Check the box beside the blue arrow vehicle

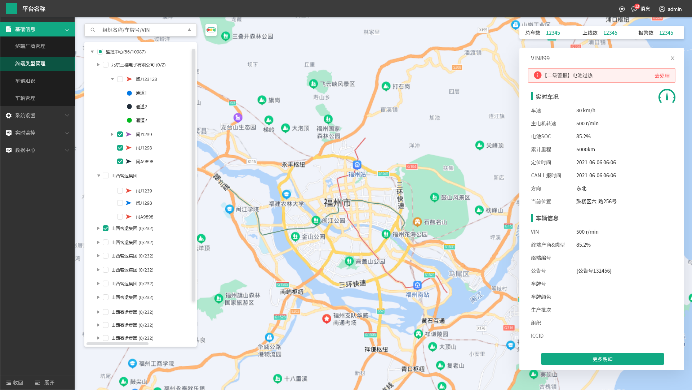pos(120,203)
